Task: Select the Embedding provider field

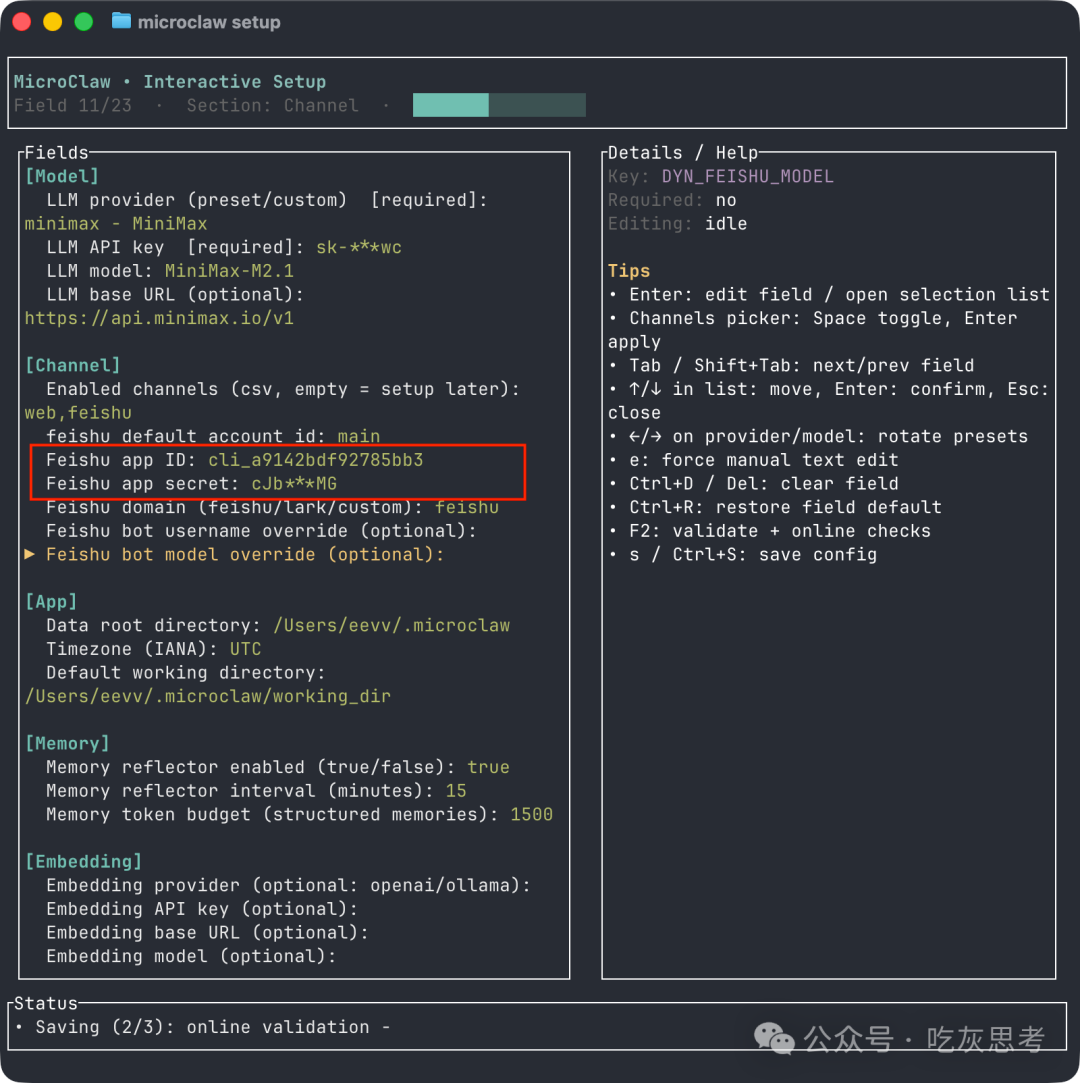Action: [x=288, y=885]
